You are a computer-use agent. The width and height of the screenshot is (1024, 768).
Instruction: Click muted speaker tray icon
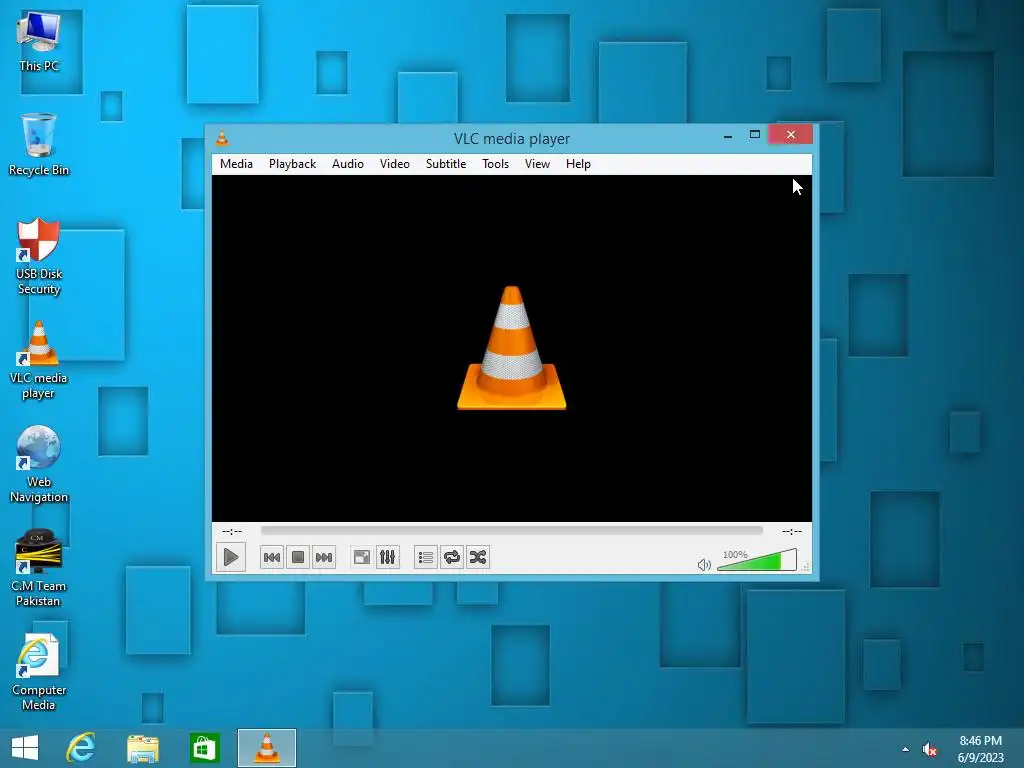tap(930, 750)
